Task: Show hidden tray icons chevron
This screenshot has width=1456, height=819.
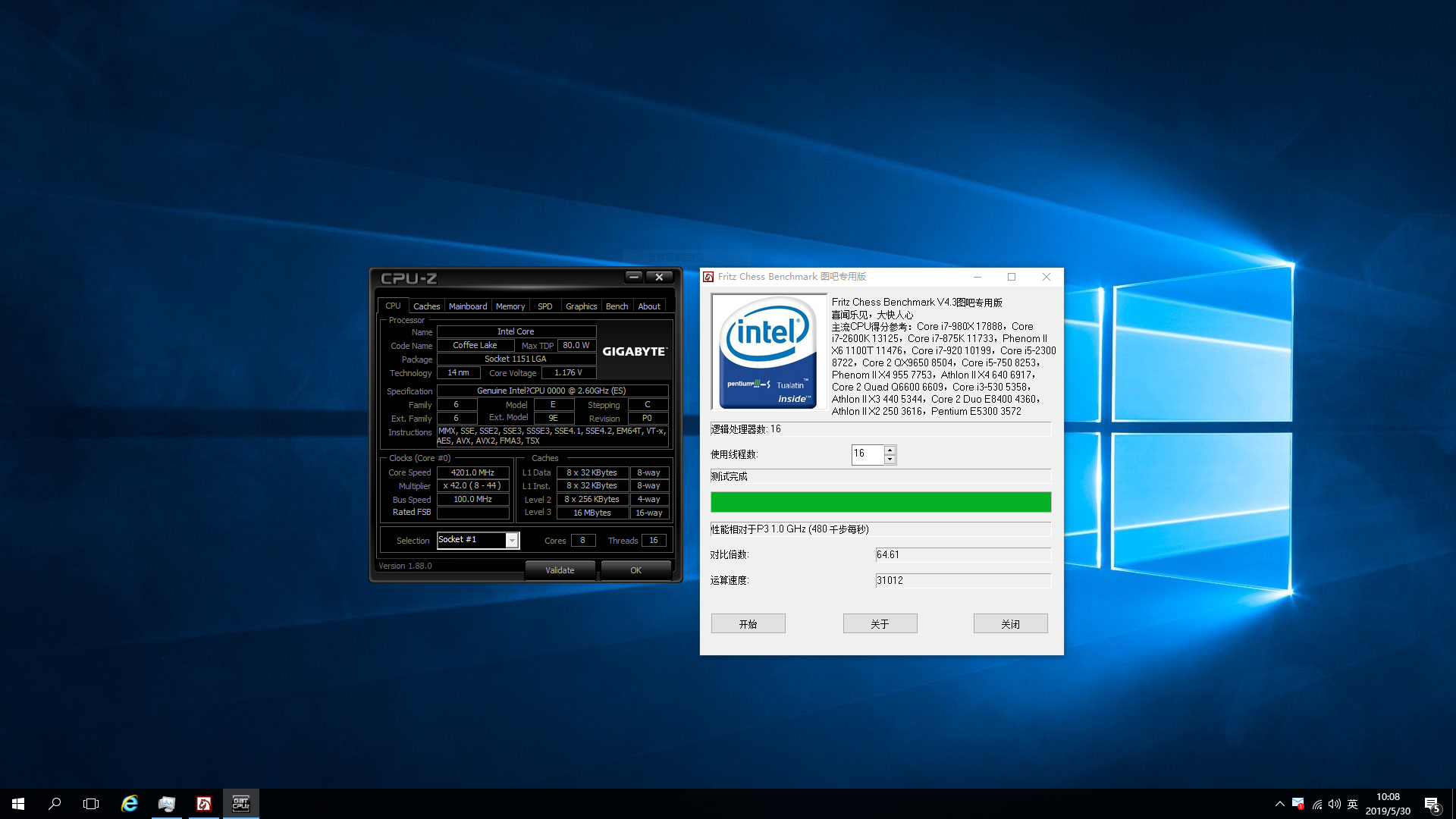Action: pyautogui.click(x=1280, y=804)
